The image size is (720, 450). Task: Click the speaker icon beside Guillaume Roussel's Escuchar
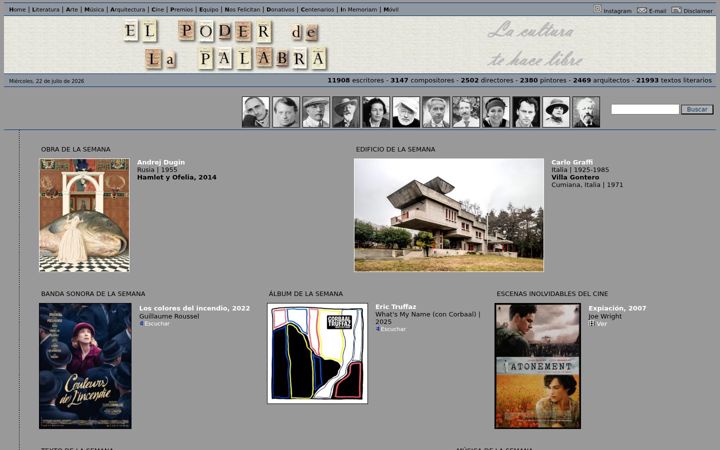pos(141,324)
